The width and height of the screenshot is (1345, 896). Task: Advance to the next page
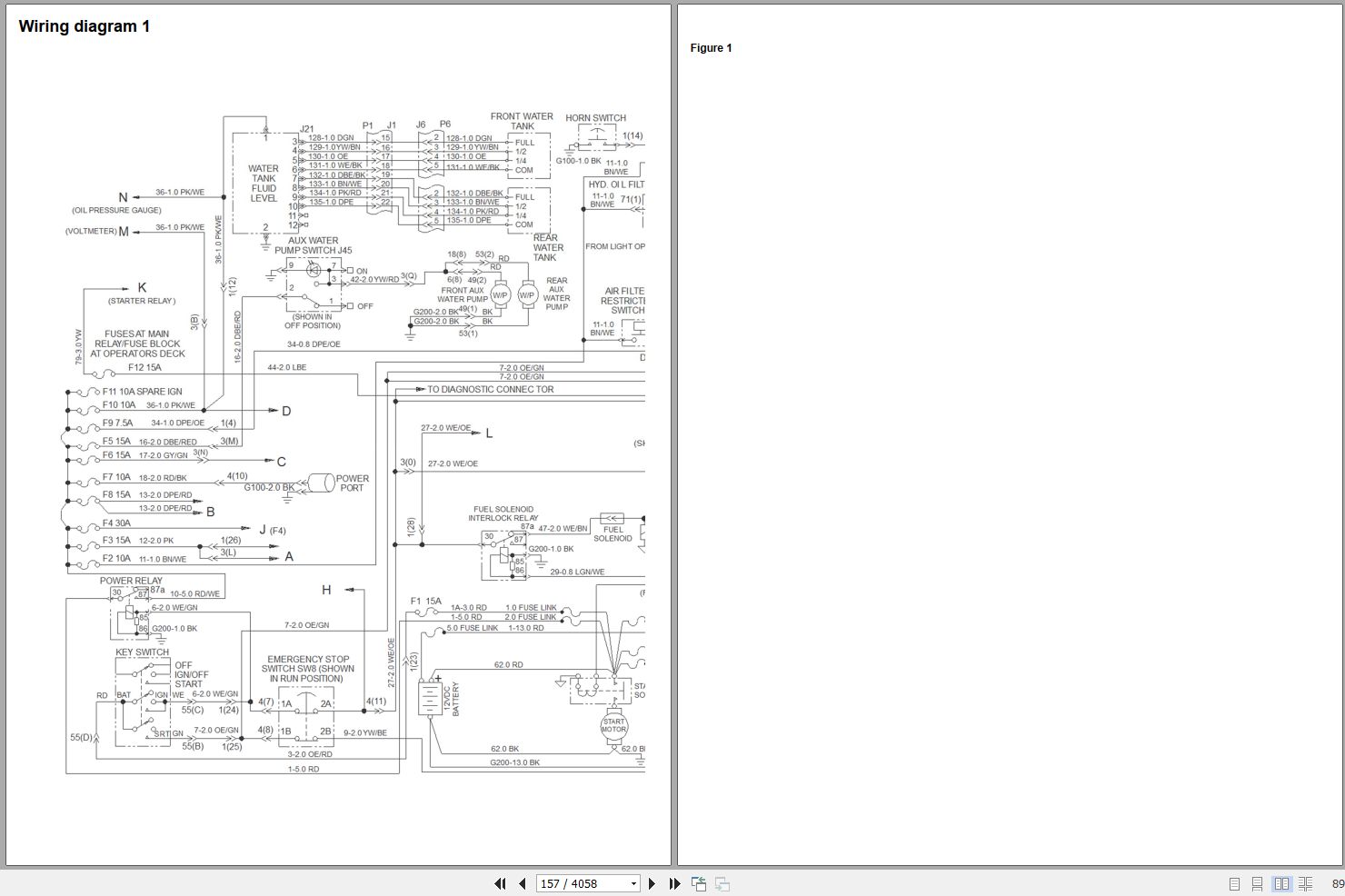[x=652, y=883]
